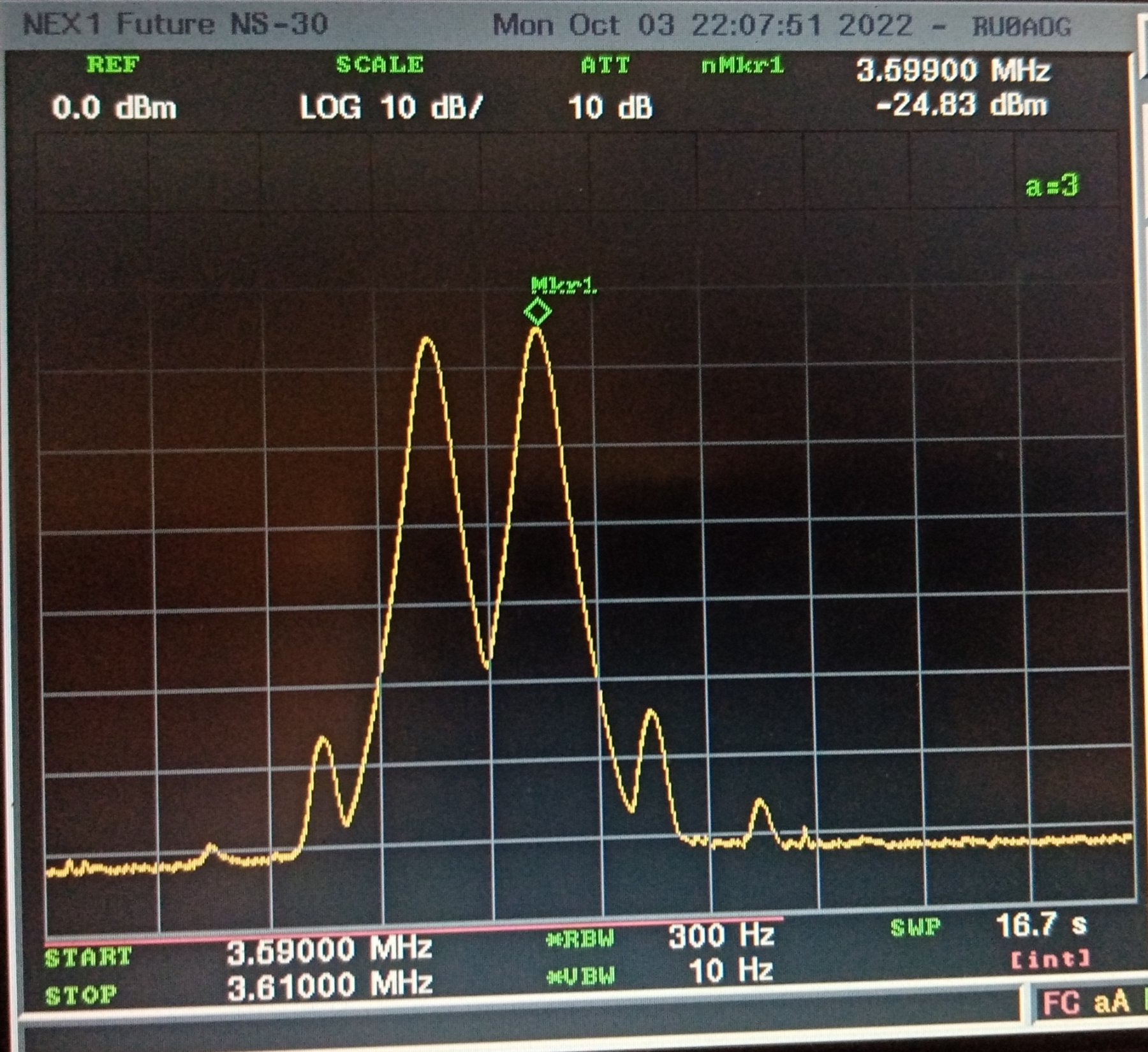Click the 3.59000 MHz start frequency value
This screenshot has width=1148, height=1052.
pos(330,950)
